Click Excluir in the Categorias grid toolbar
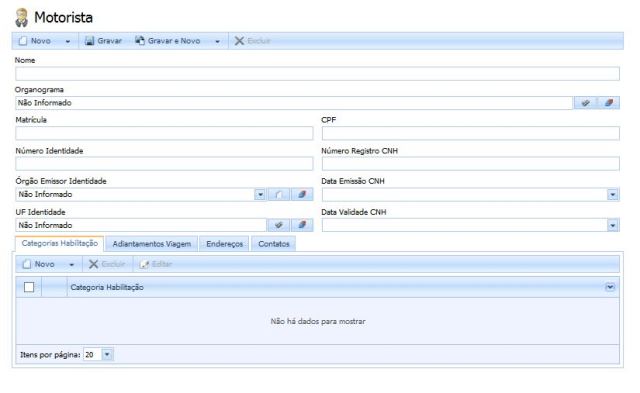The image size is (640, 393). click(107, 264)
